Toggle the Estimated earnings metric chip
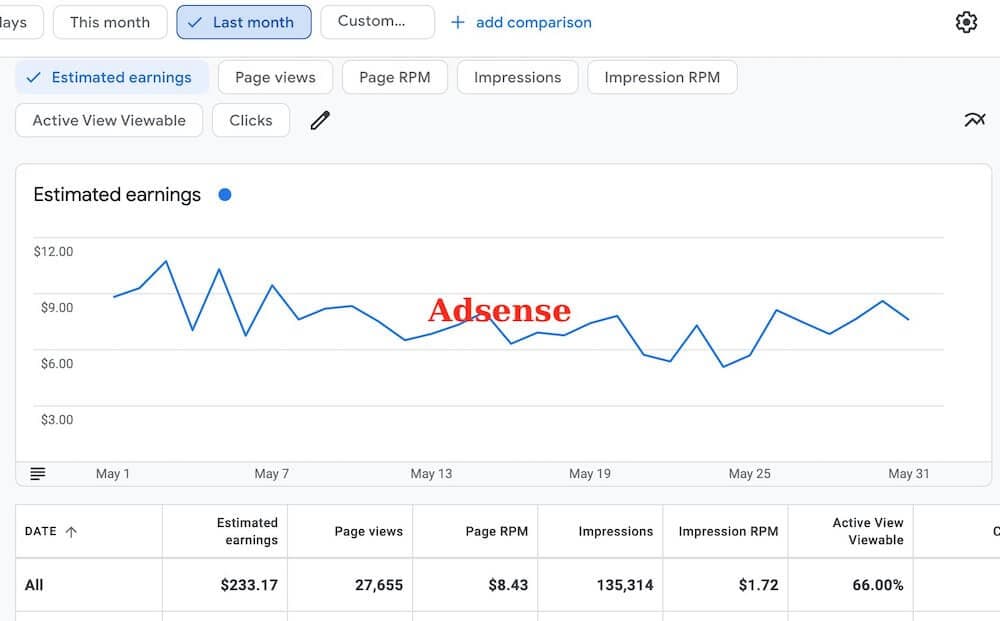Image resolution: width=1000 pixels, height=621 pixels. point(112,77)
